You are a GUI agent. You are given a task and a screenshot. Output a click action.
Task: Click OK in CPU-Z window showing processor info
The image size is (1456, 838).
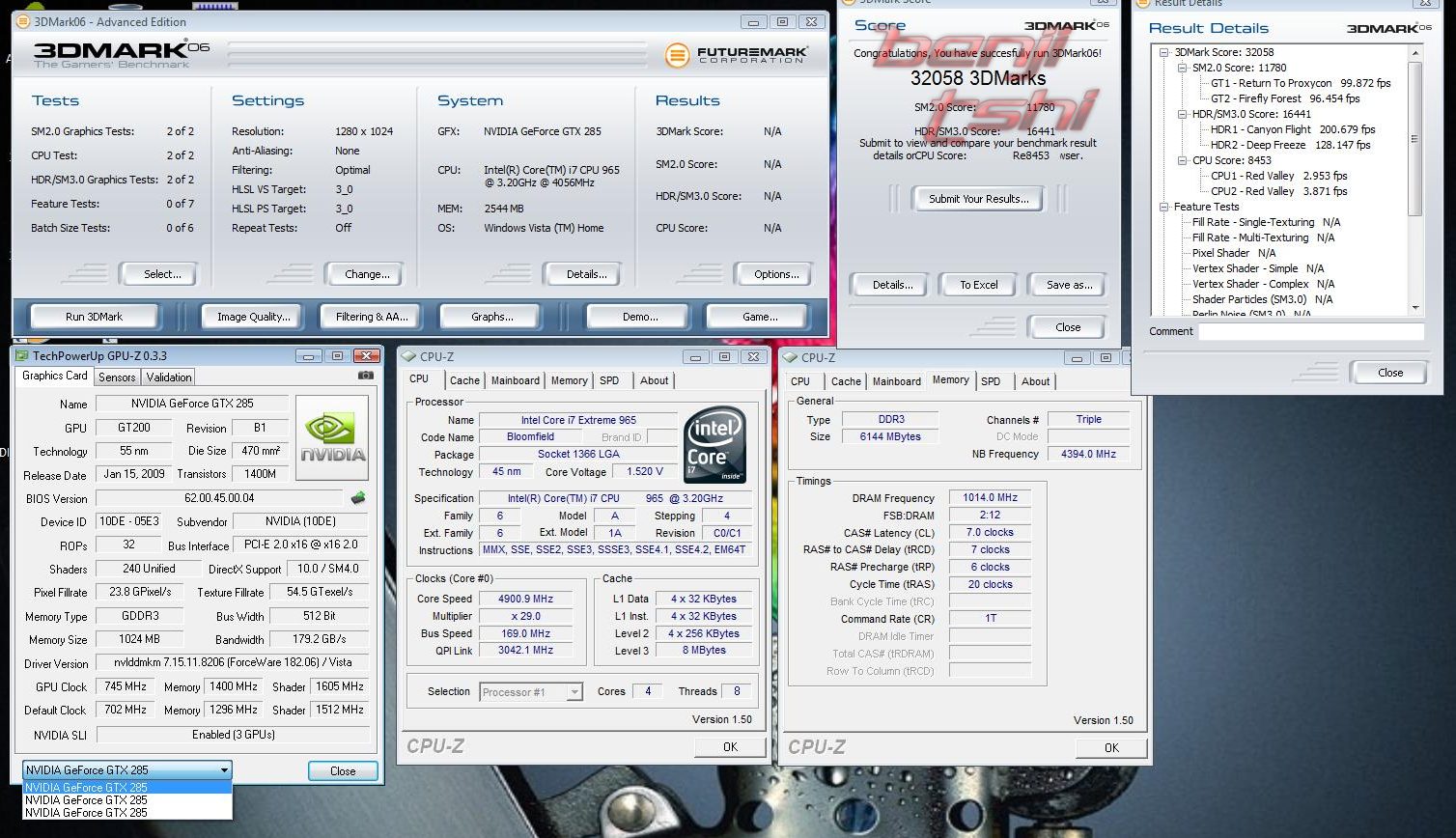[730, 746]
